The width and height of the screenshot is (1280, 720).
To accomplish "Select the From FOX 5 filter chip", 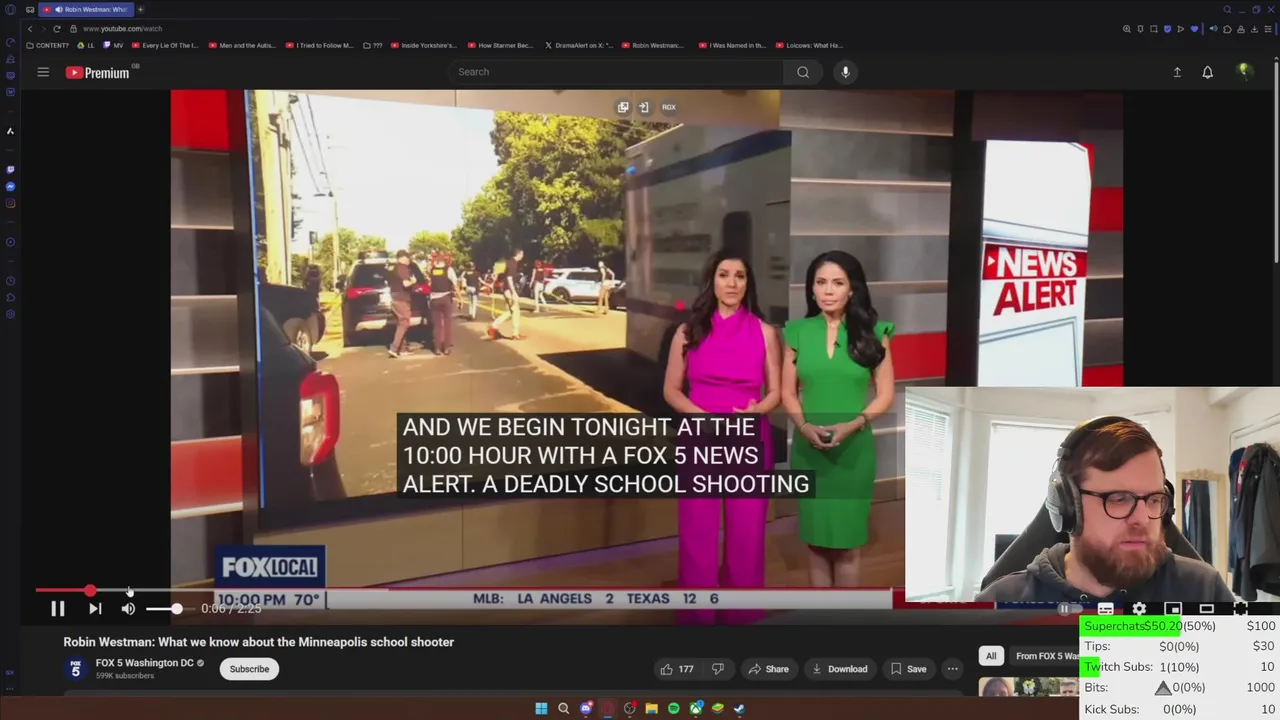I will 1046,656.
